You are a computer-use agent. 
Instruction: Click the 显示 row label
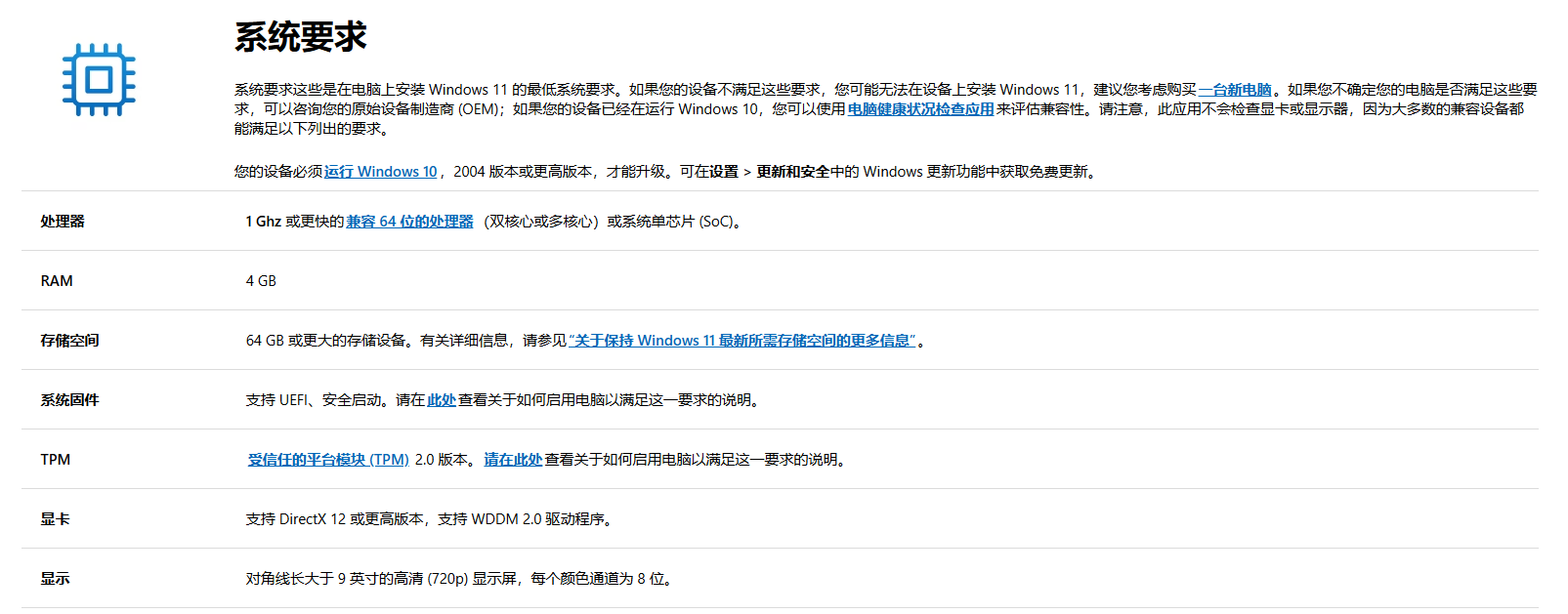click(55, 579)
